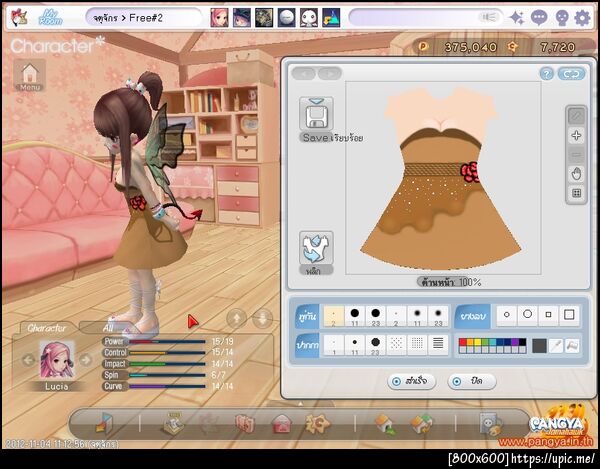Switch to the All stats tab
Viewport: 600px width, 469px height.
[108, 328]
